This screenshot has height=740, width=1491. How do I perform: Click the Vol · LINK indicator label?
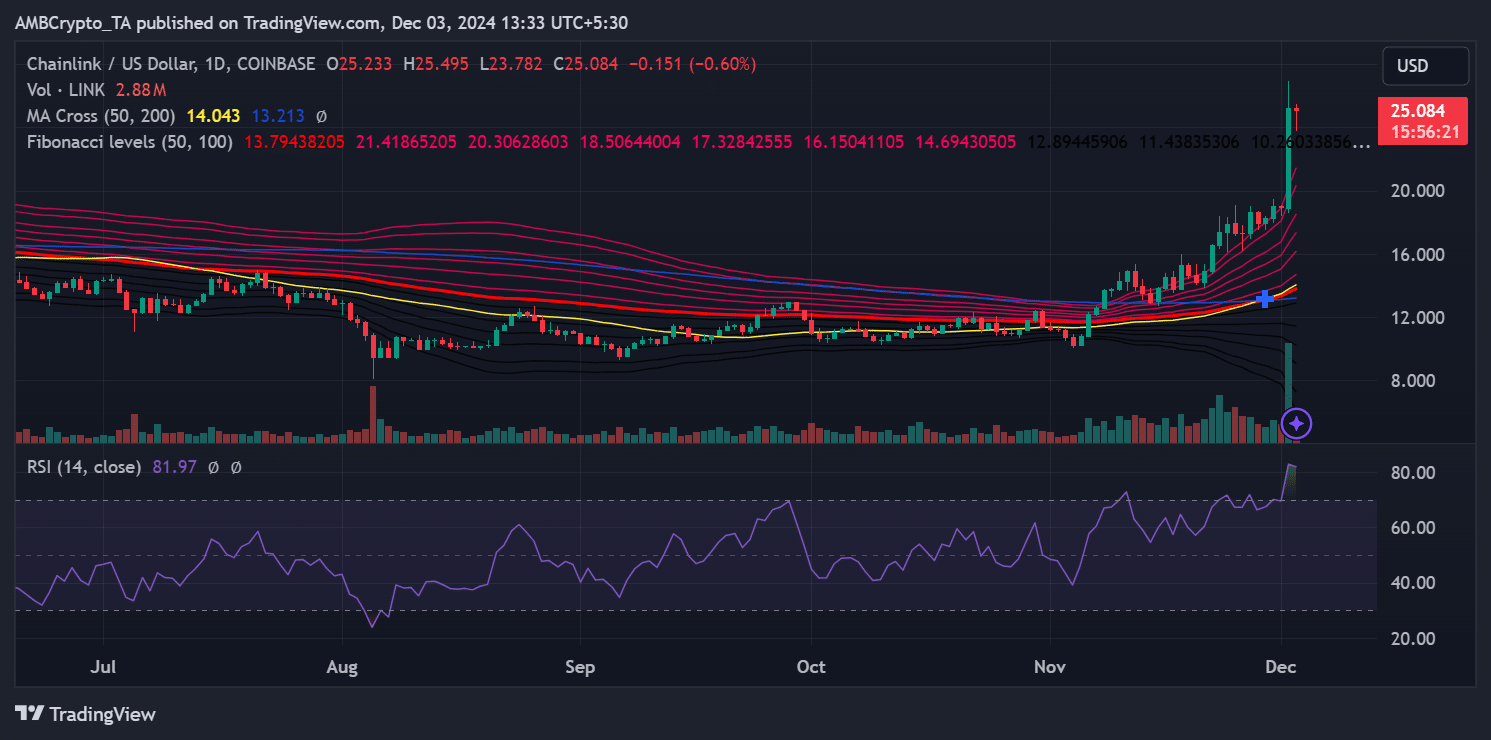pos(67,90)
